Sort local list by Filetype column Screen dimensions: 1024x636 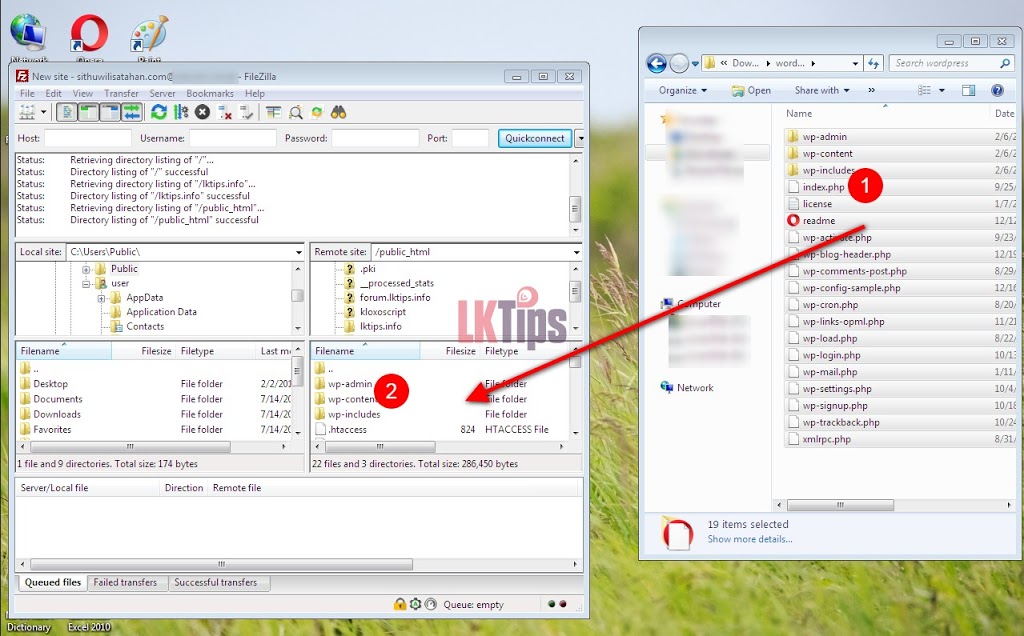(x=197, y=351)
